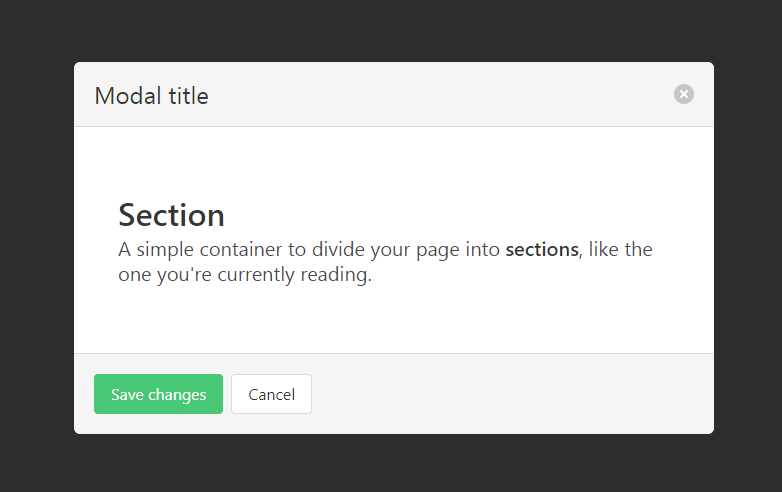Screen dimensions: 782x492
Task: Click the green Save changes button
Action: 158,394
